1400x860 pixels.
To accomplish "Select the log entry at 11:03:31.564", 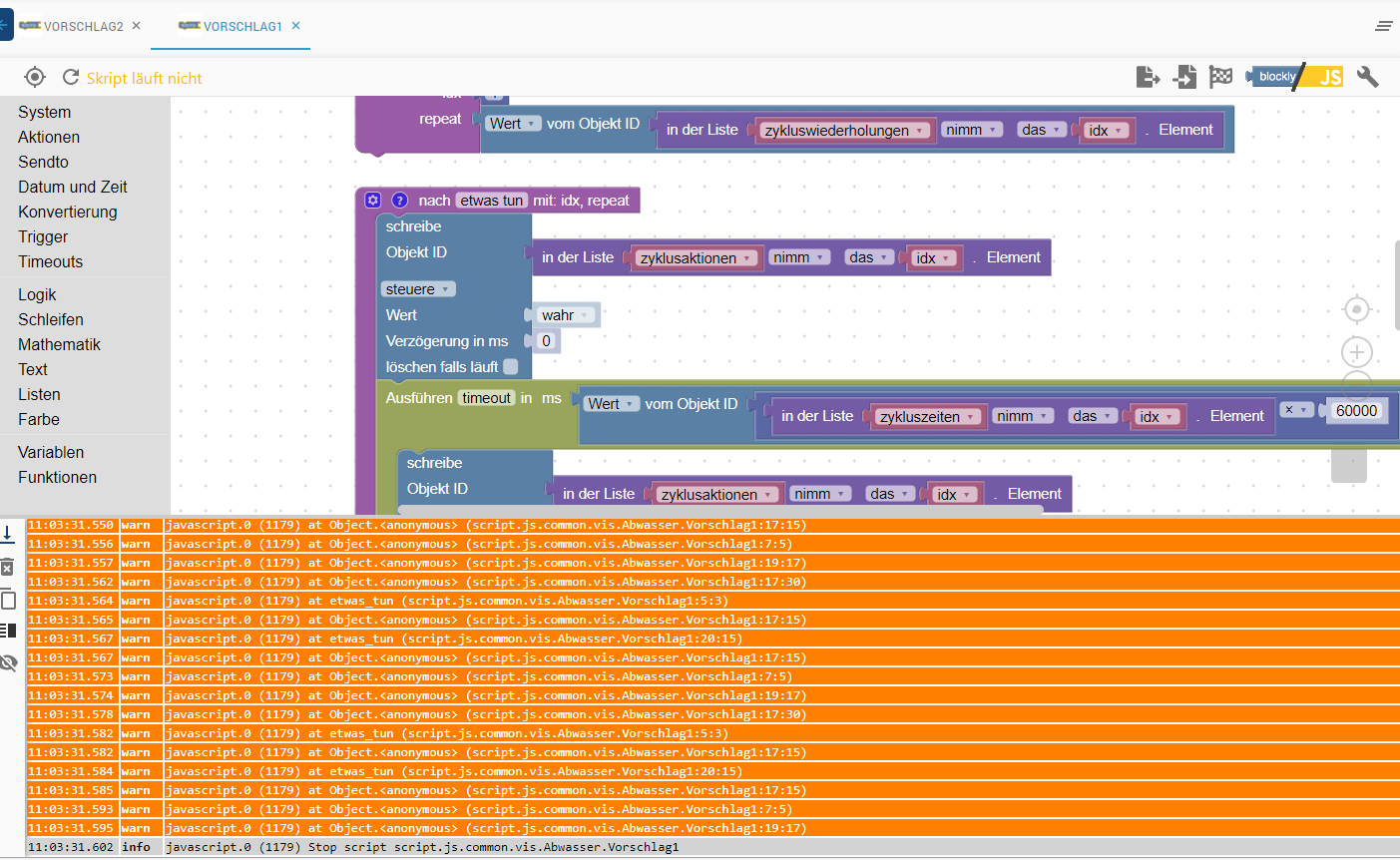I will click(x=712, y=601).
